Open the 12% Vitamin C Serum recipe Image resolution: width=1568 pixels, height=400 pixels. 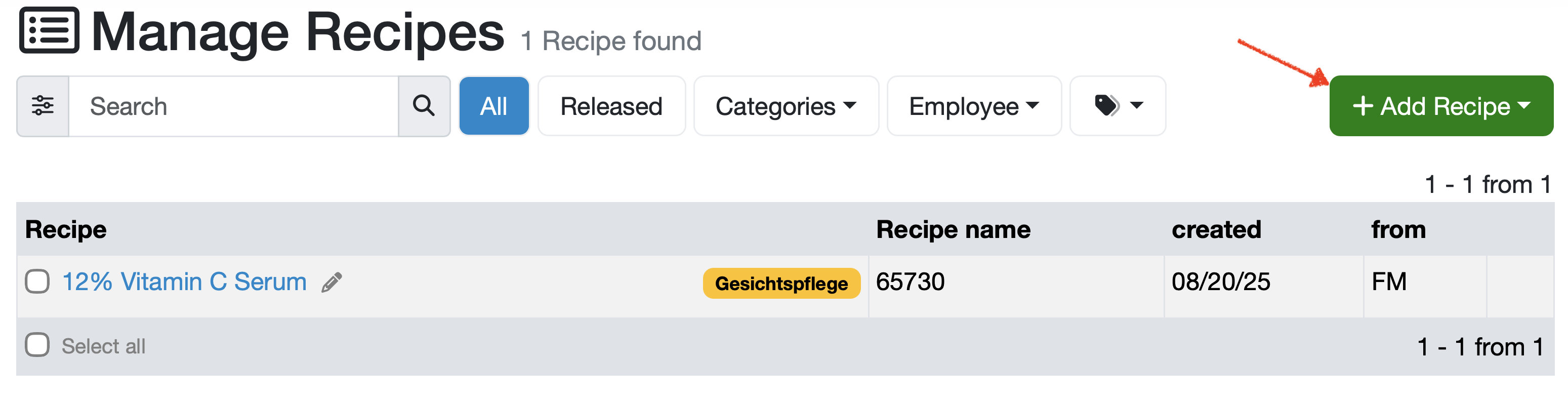tap(184, 282)
